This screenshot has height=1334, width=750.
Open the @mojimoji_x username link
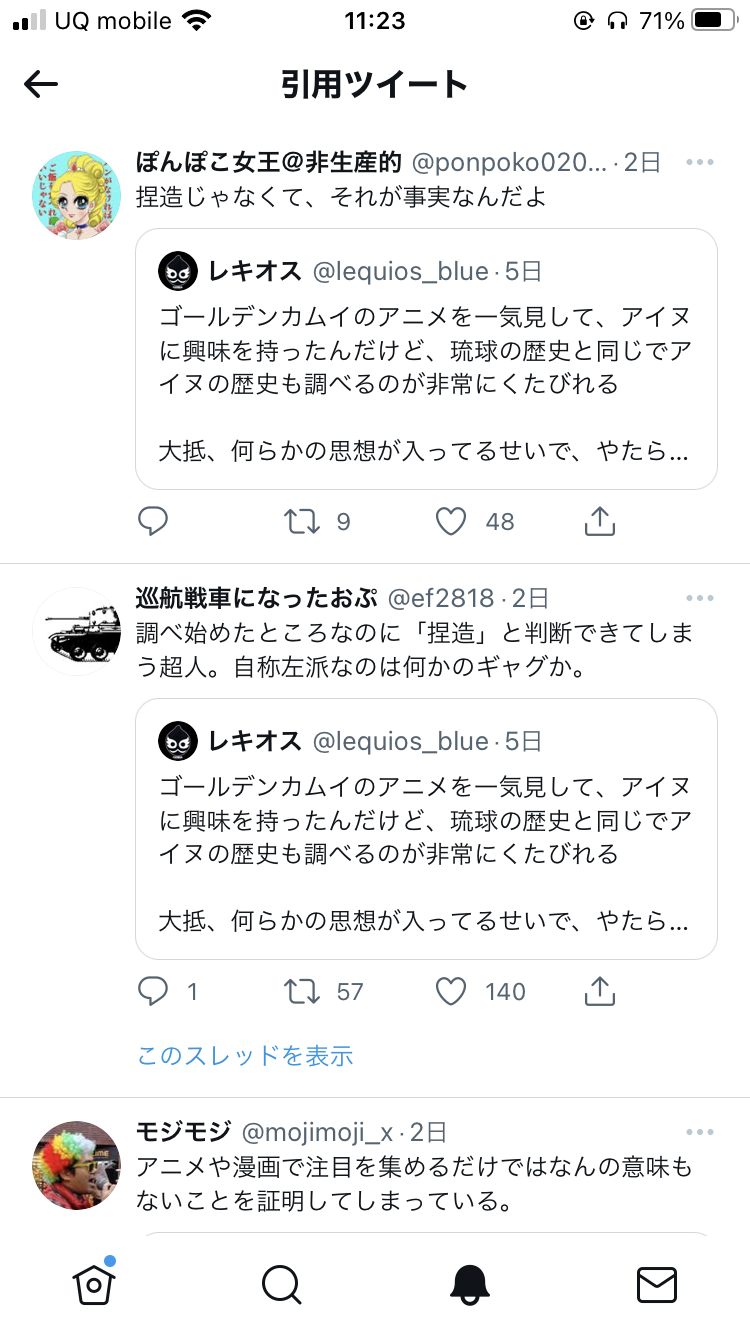[x=317, y=1132]
